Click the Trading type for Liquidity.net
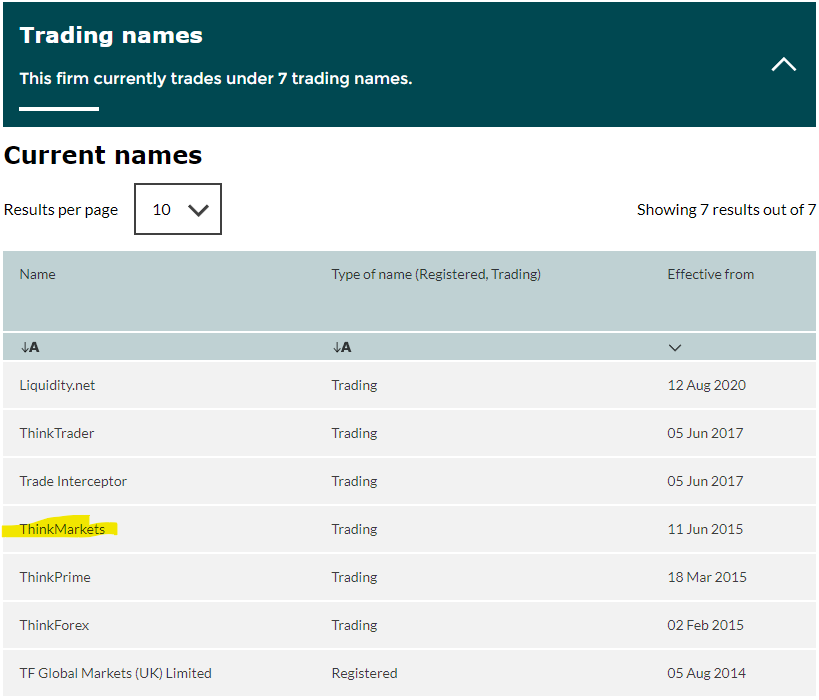The width and height of the screenshot is (819, 700). pos(354,386)
